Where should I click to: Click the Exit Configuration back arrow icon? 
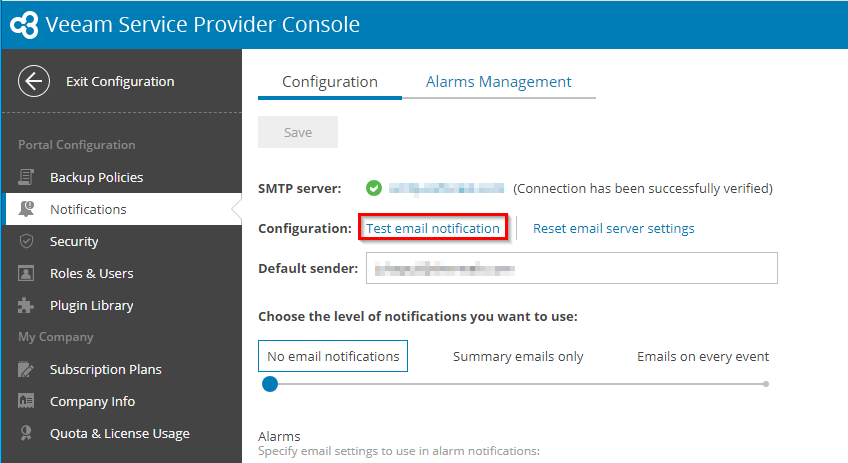tap(34, 81)
